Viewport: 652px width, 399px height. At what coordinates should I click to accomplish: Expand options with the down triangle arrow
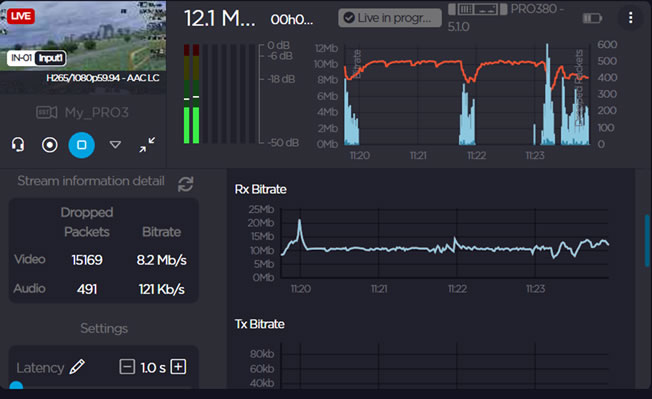115,145
